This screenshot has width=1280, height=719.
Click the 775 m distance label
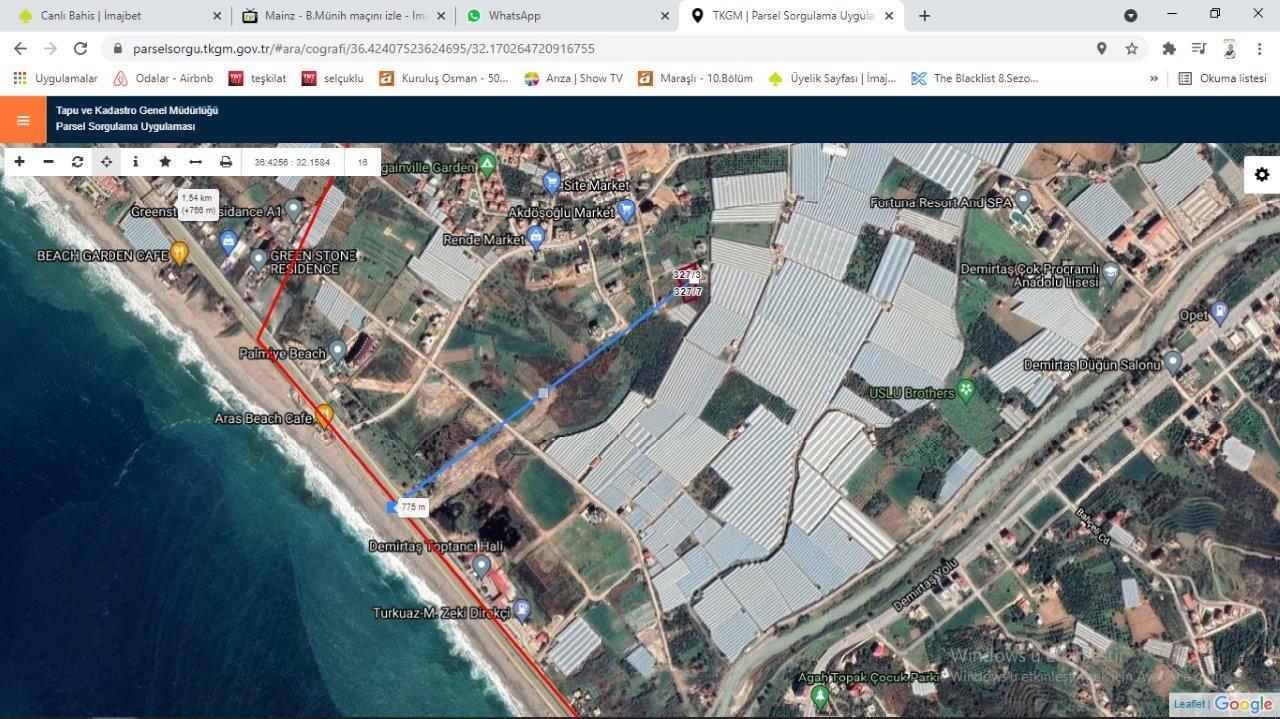[413, 507]
